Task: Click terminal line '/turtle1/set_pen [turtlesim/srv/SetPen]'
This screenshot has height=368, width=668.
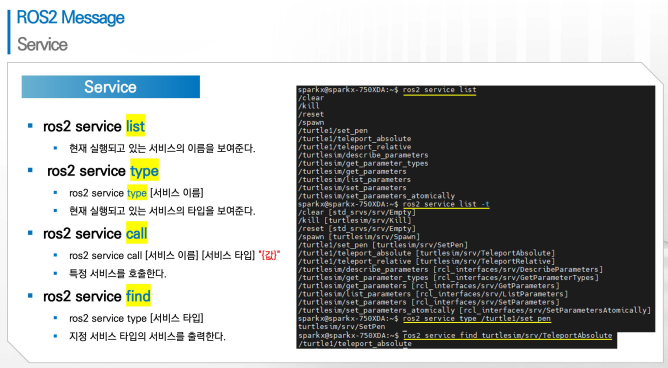Action: tap(383, 245)
